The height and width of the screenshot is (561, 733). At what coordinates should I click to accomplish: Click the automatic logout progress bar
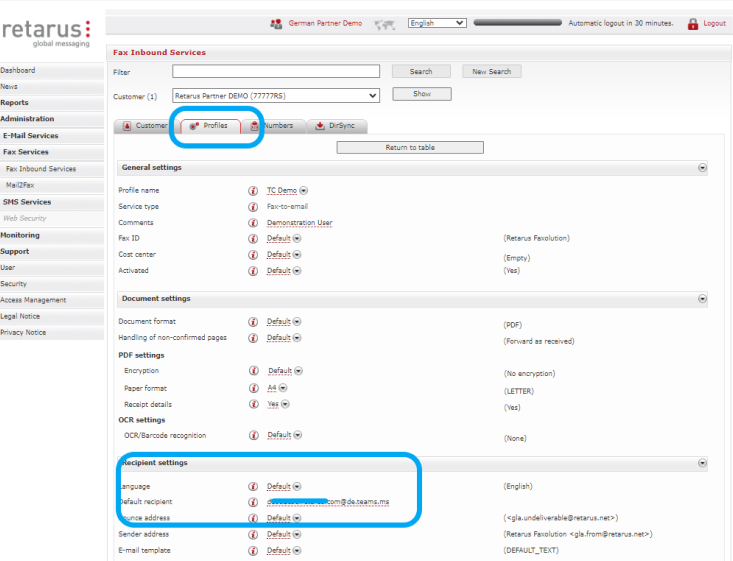[x=517, y=23]
